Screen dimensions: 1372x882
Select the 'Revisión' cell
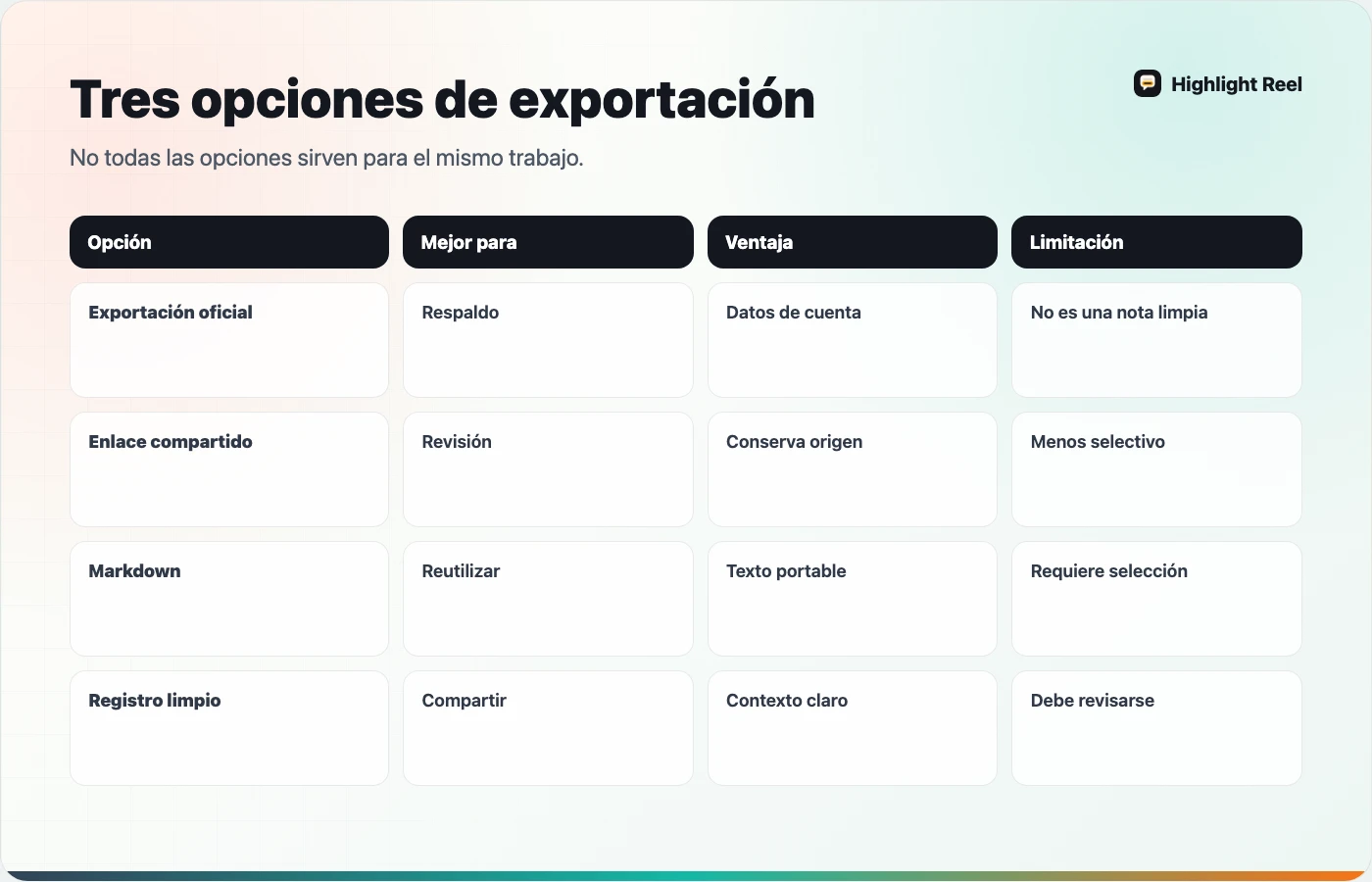548,469
